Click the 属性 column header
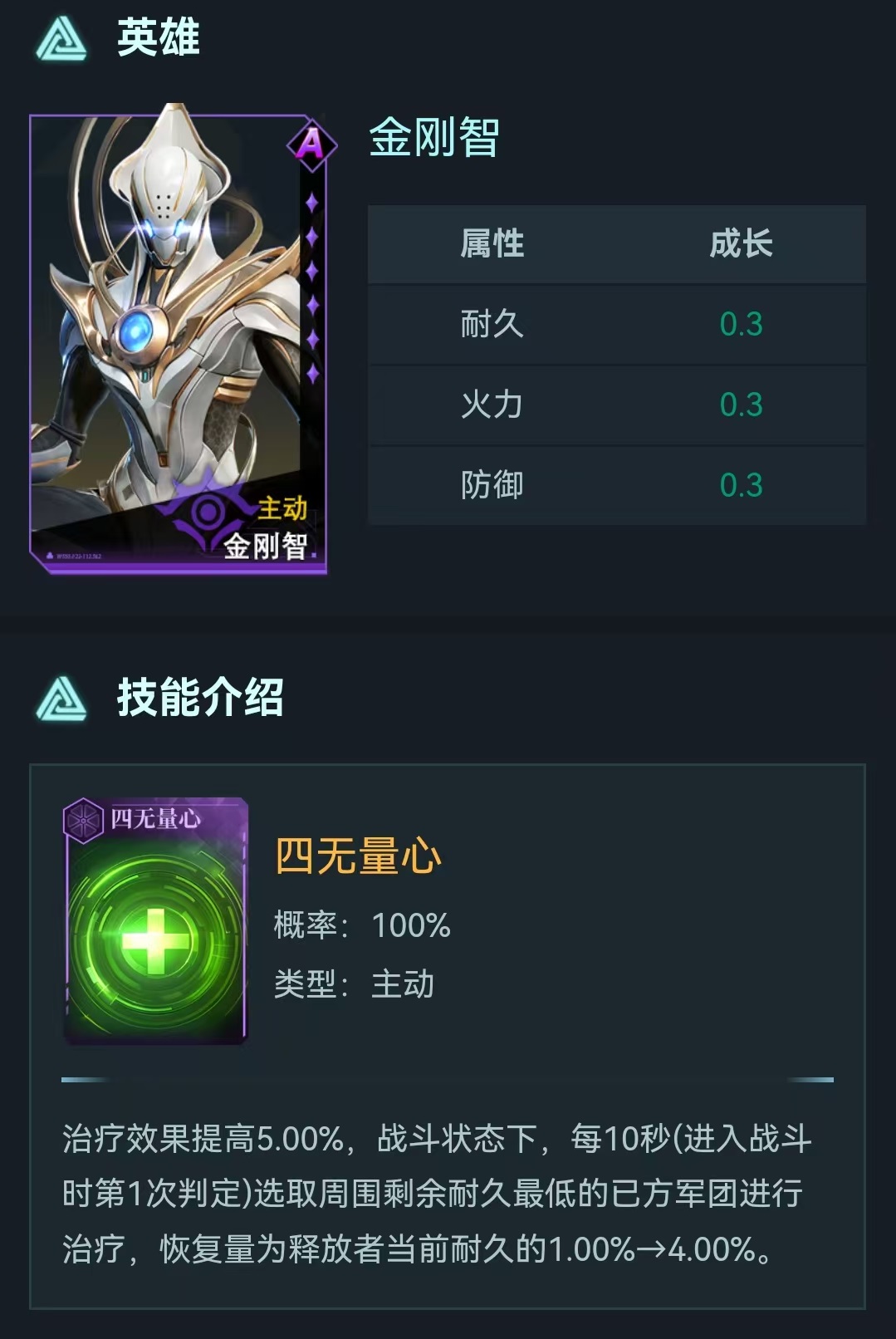Viewport: 896px width, 1339px height. [x=492, y=244]
